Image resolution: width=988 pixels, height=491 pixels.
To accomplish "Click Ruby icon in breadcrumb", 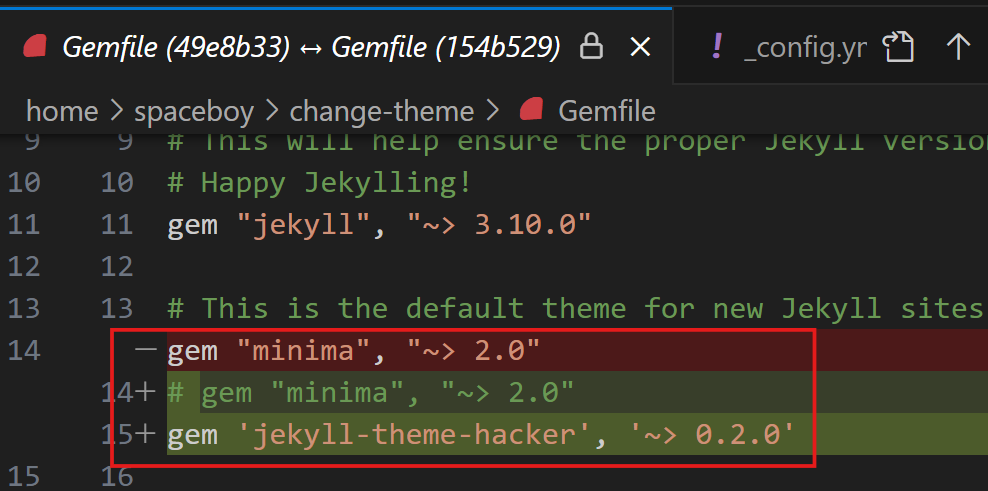I will coord(529,111).
